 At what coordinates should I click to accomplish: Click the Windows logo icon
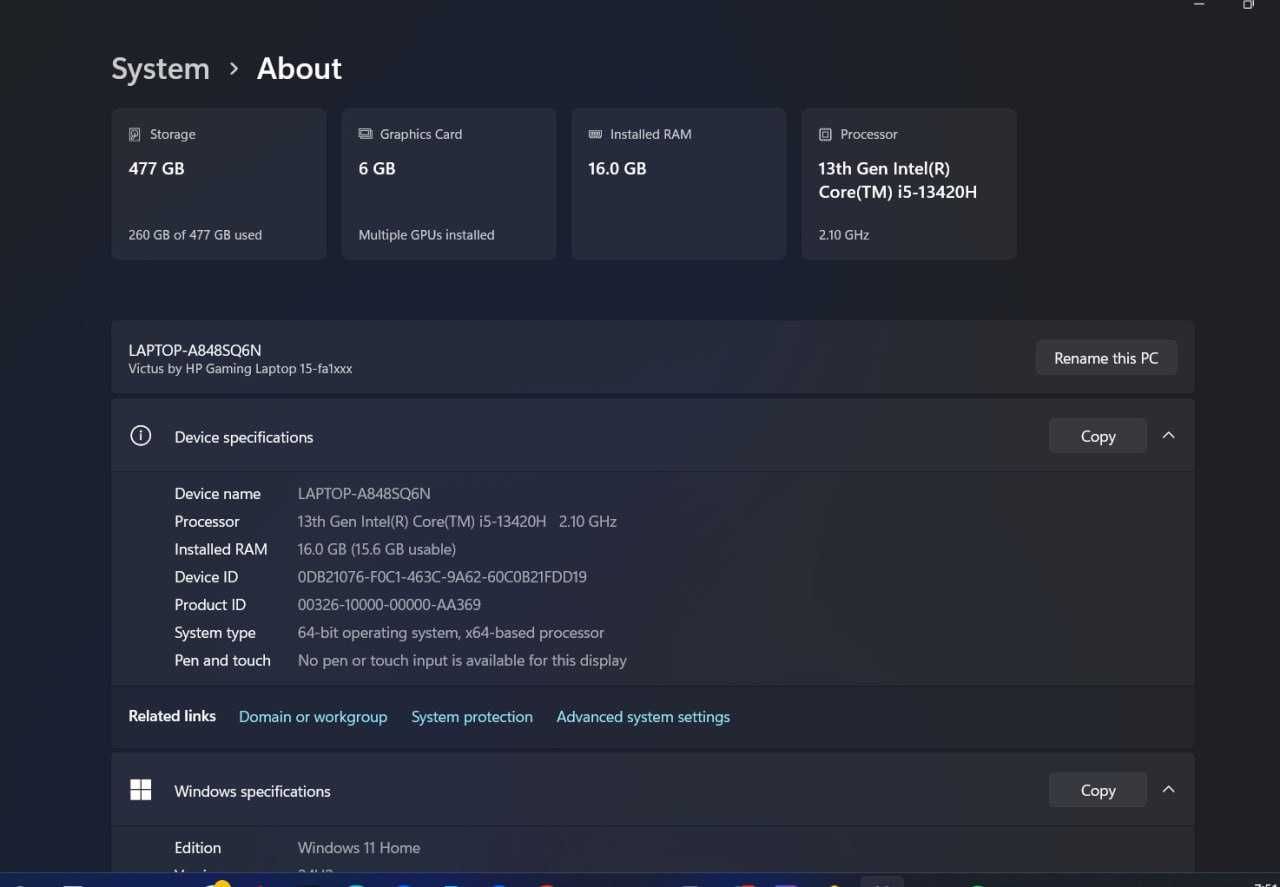[x=141, y=790]
